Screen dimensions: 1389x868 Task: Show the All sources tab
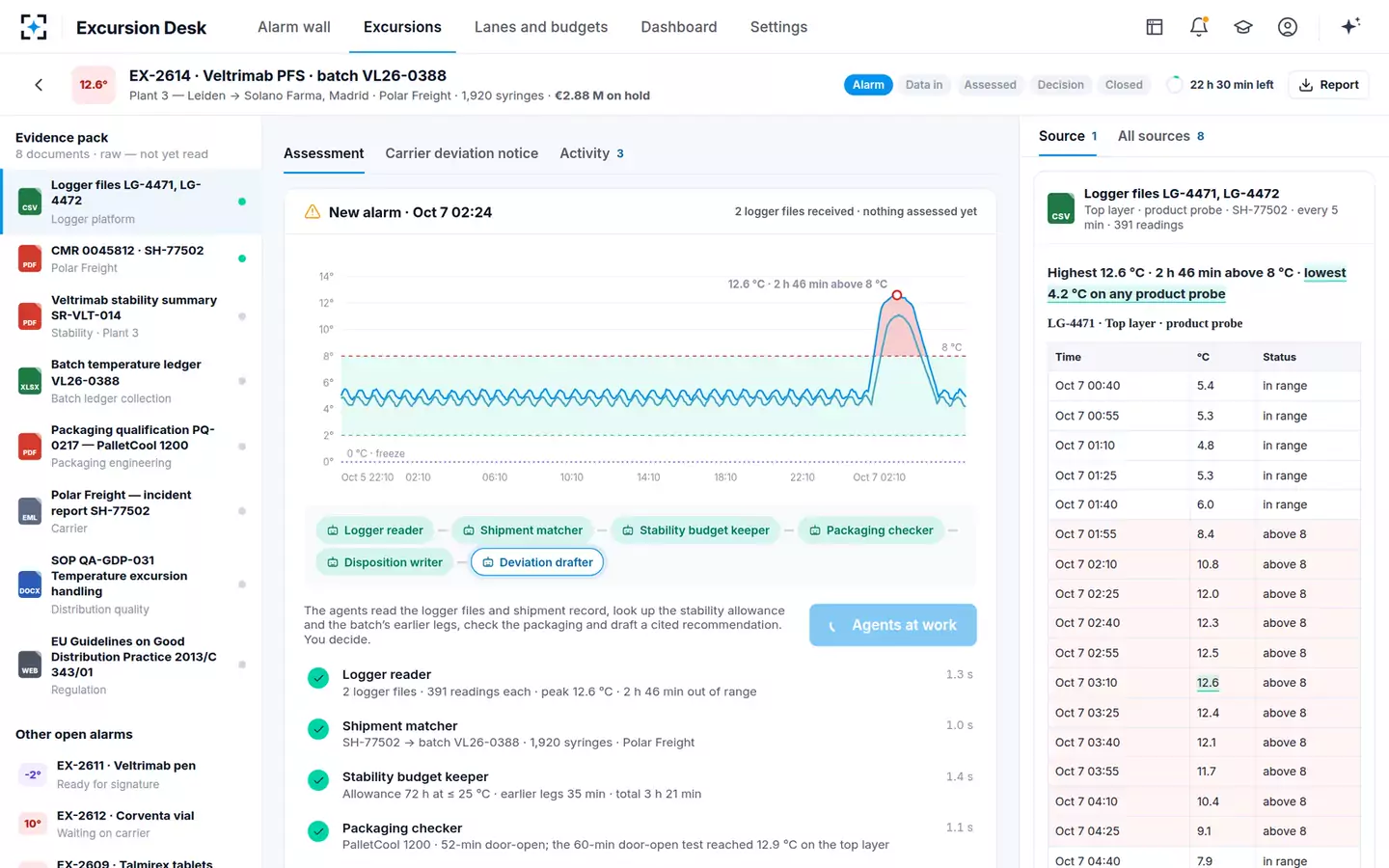1161,136
